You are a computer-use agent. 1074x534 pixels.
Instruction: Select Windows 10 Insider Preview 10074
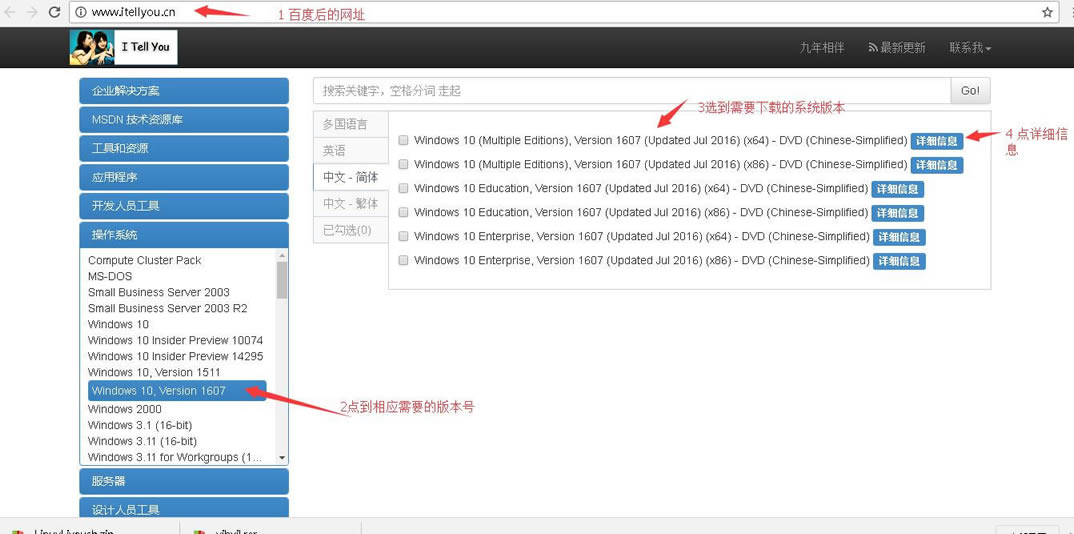click(x=175, y=340)
